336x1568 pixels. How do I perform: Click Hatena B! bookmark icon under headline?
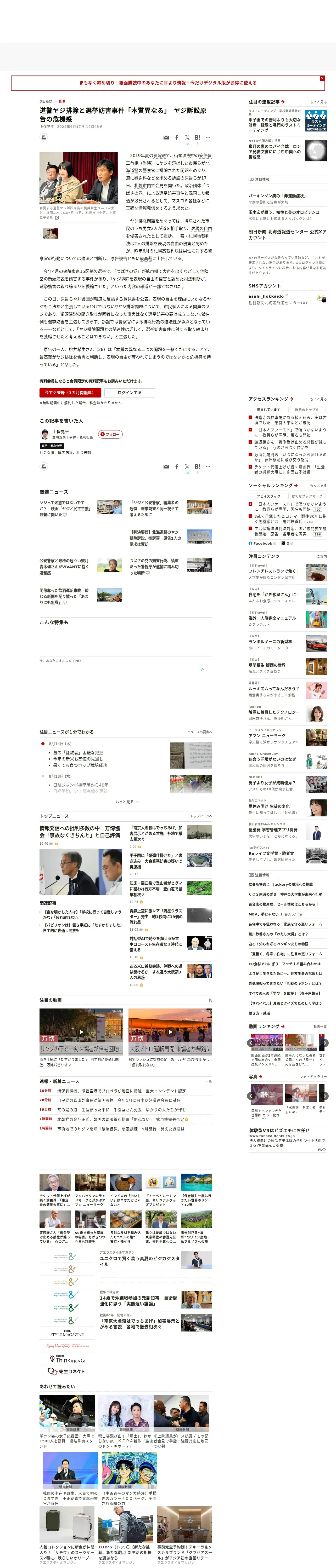click(197, 137)
